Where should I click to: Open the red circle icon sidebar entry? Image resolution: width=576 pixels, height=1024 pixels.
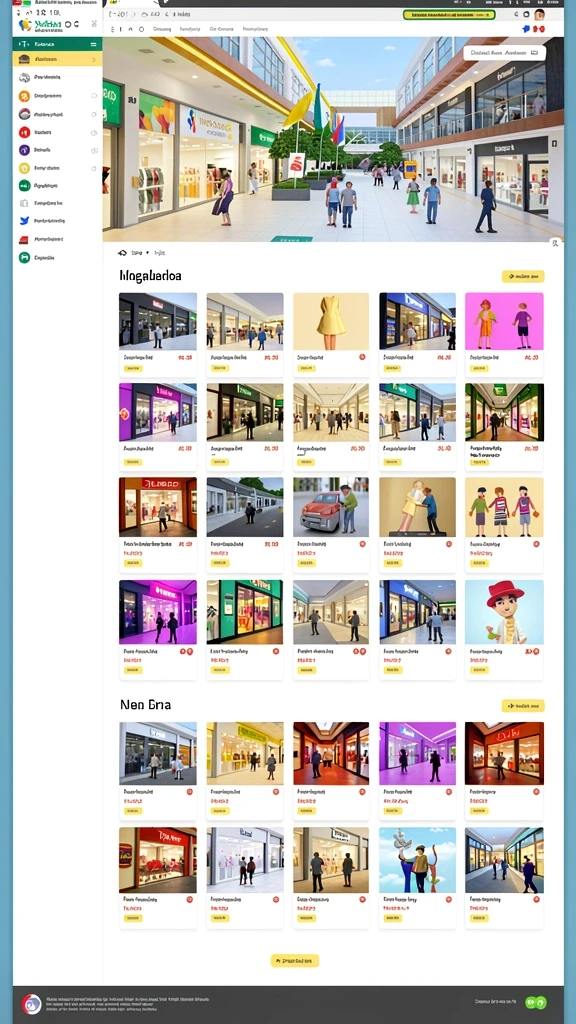click(x=24, y=133)
